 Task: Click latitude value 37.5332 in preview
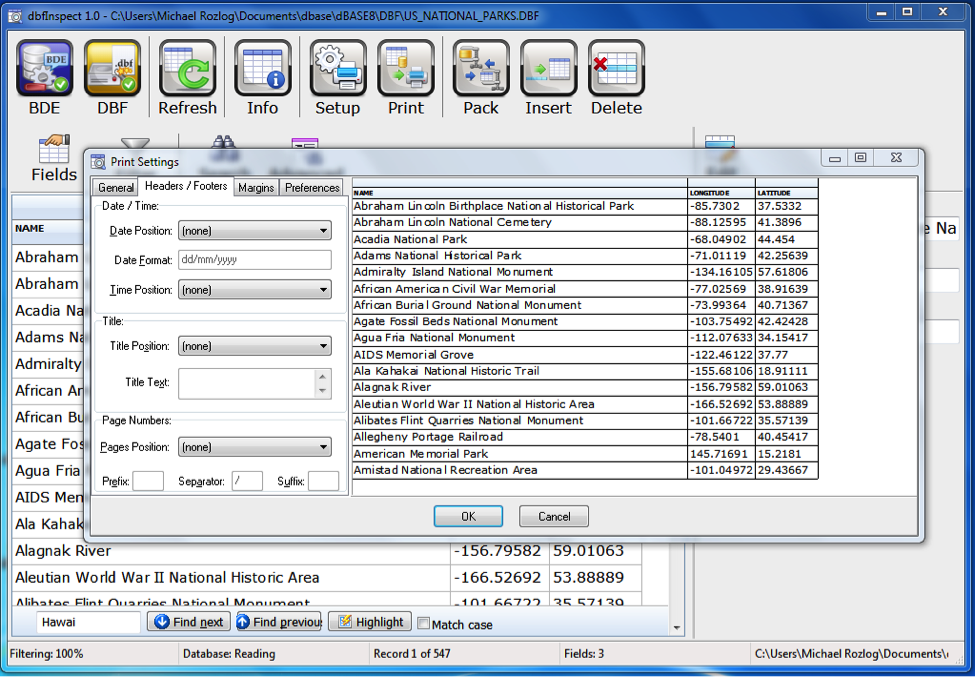click(x=787, y=206)
